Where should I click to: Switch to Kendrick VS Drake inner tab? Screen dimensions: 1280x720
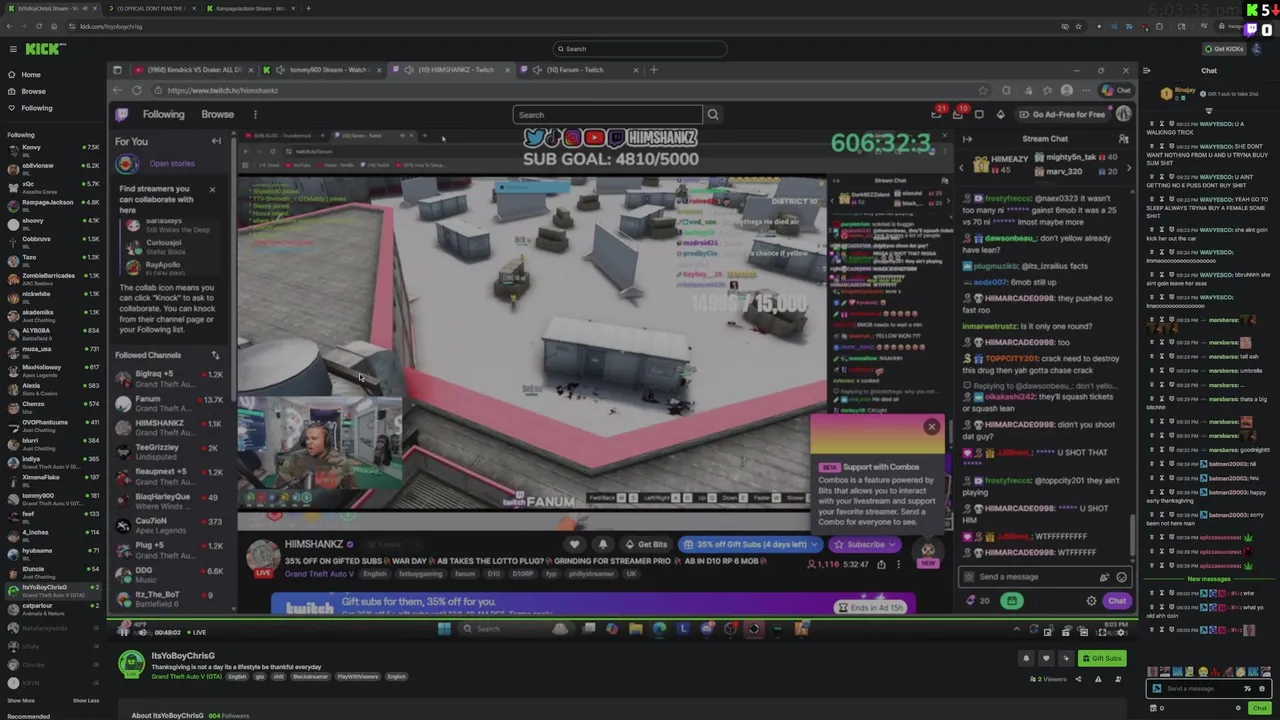[194, 70]
